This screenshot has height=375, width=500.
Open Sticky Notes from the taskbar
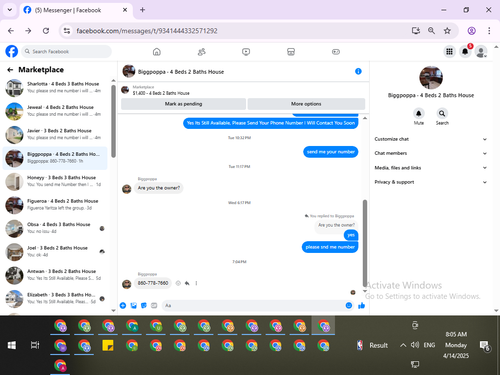[108, 345]
